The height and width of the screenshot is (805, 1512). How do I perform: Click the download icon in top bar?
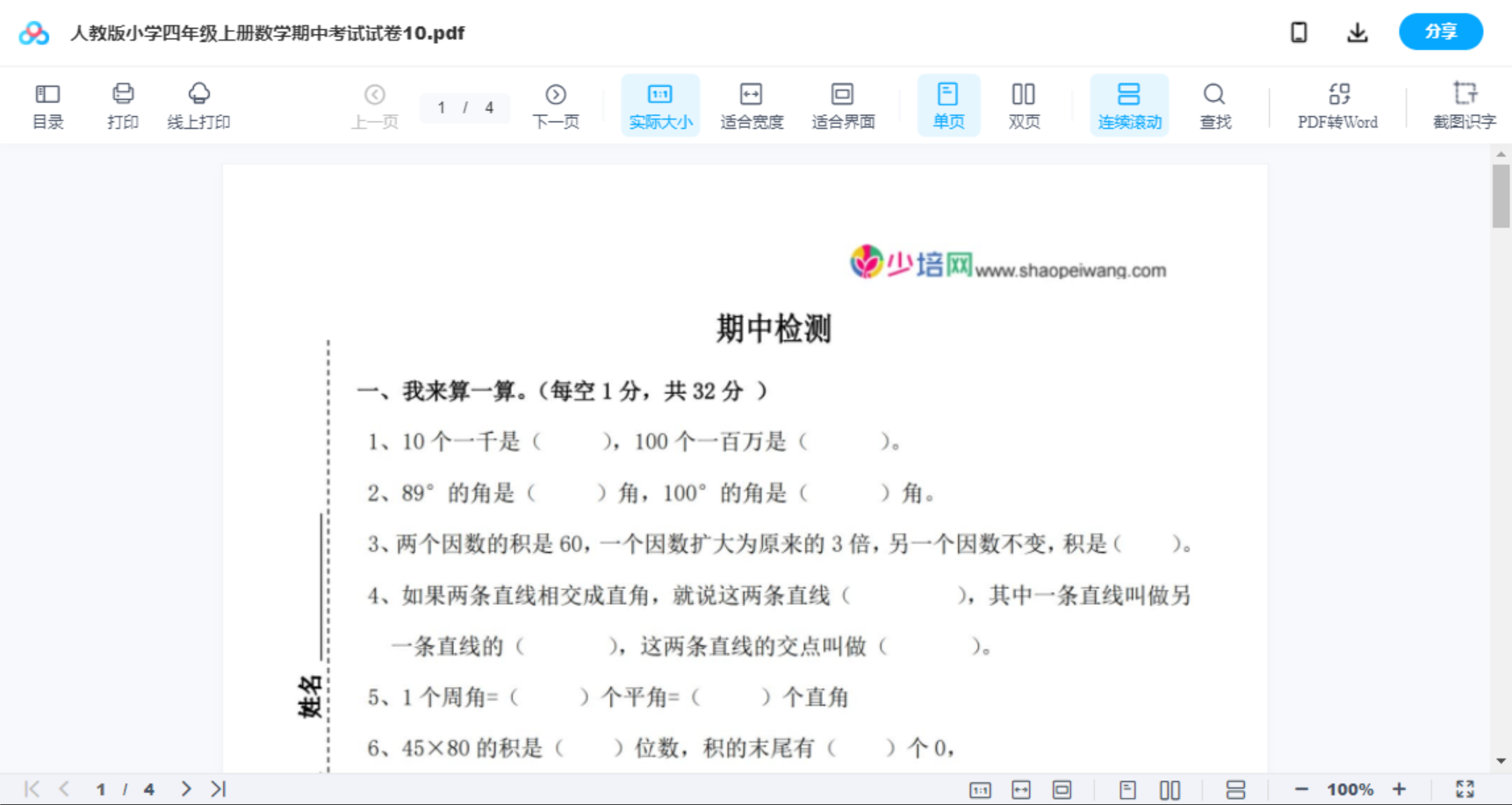(x=1357, y=32)
